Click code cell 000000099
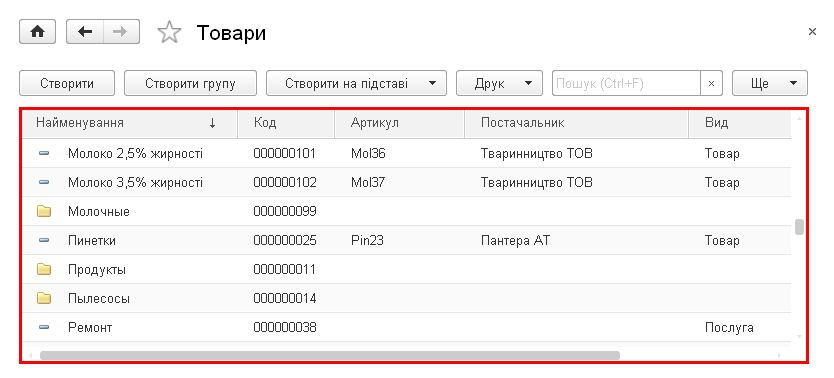 point(285,212)
